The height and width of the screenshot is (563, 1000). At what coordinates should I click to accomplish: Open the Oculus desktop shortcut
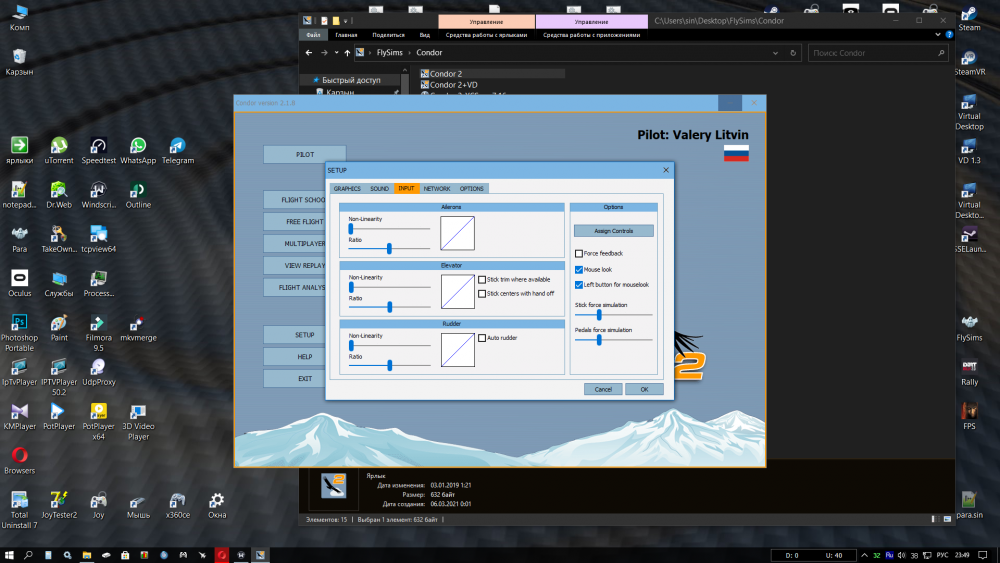pyautogui.click(x=19, y=283)
